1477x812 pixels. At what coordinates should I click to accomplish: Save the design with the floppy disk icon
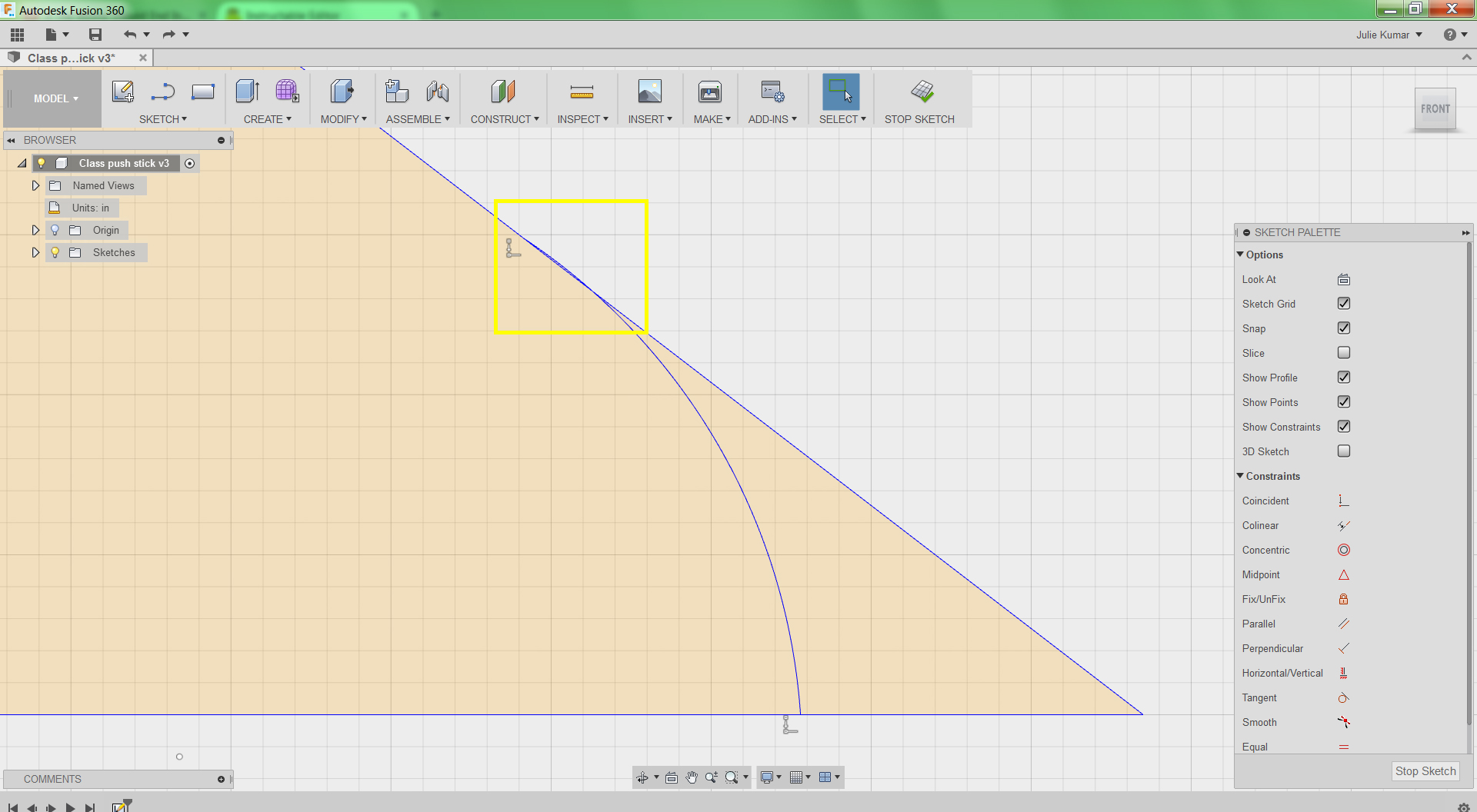pos(95,35)
